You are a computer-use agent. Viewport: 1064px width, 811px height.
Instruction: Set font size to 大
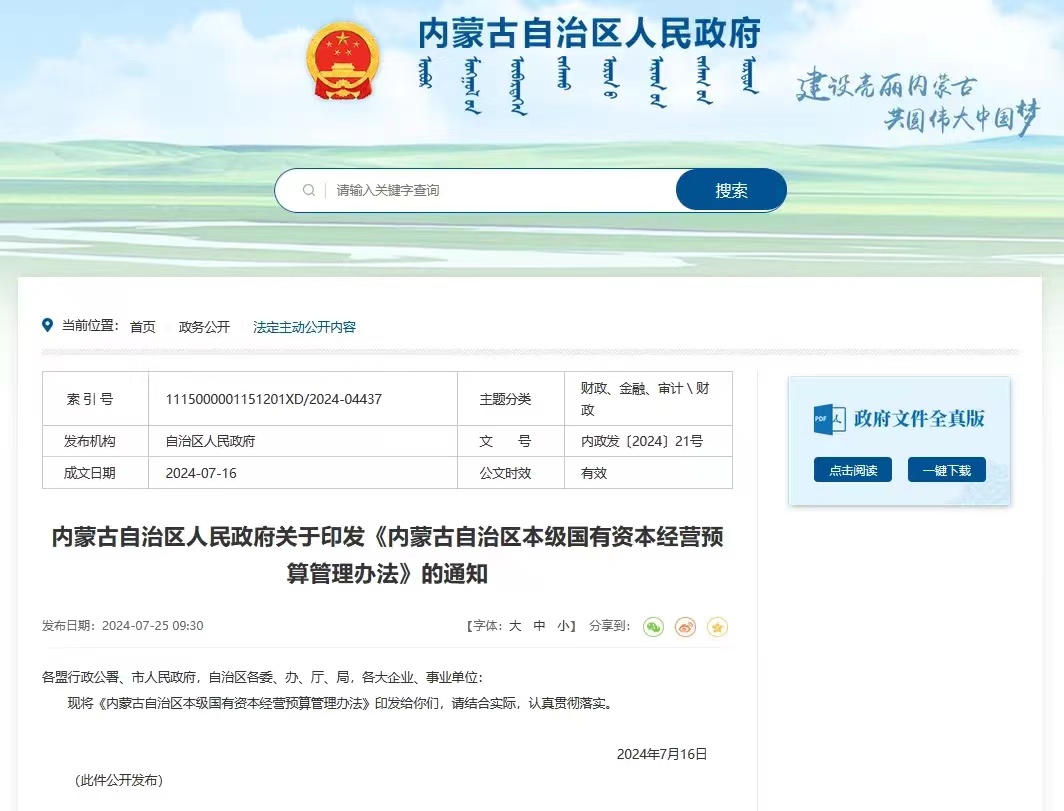515,626
